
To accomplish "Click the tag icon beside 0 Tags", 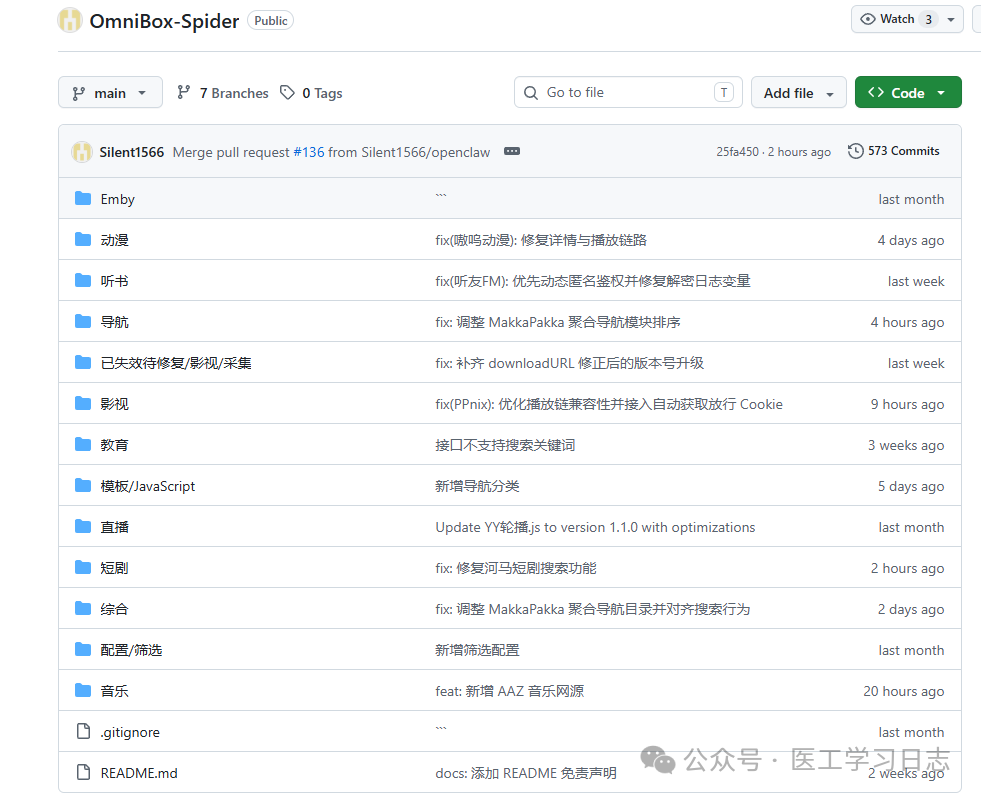I will point(287,92).
